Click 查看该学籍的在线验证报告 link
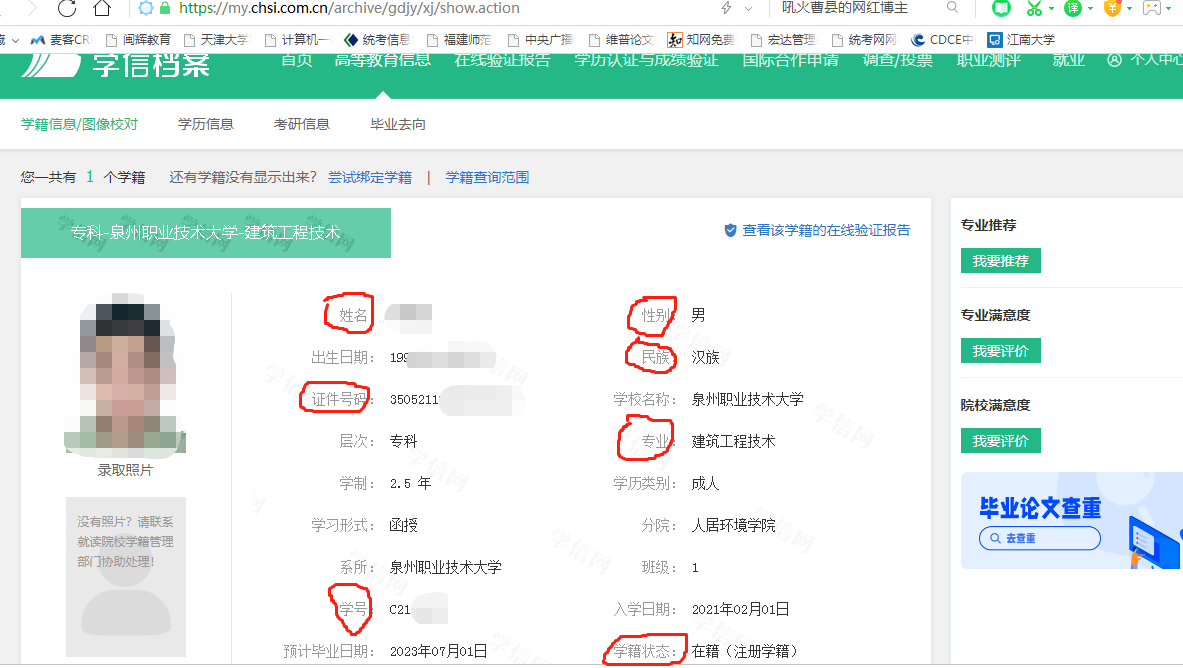This screenshot has height=668, width=1183. [x=825, y=230]
